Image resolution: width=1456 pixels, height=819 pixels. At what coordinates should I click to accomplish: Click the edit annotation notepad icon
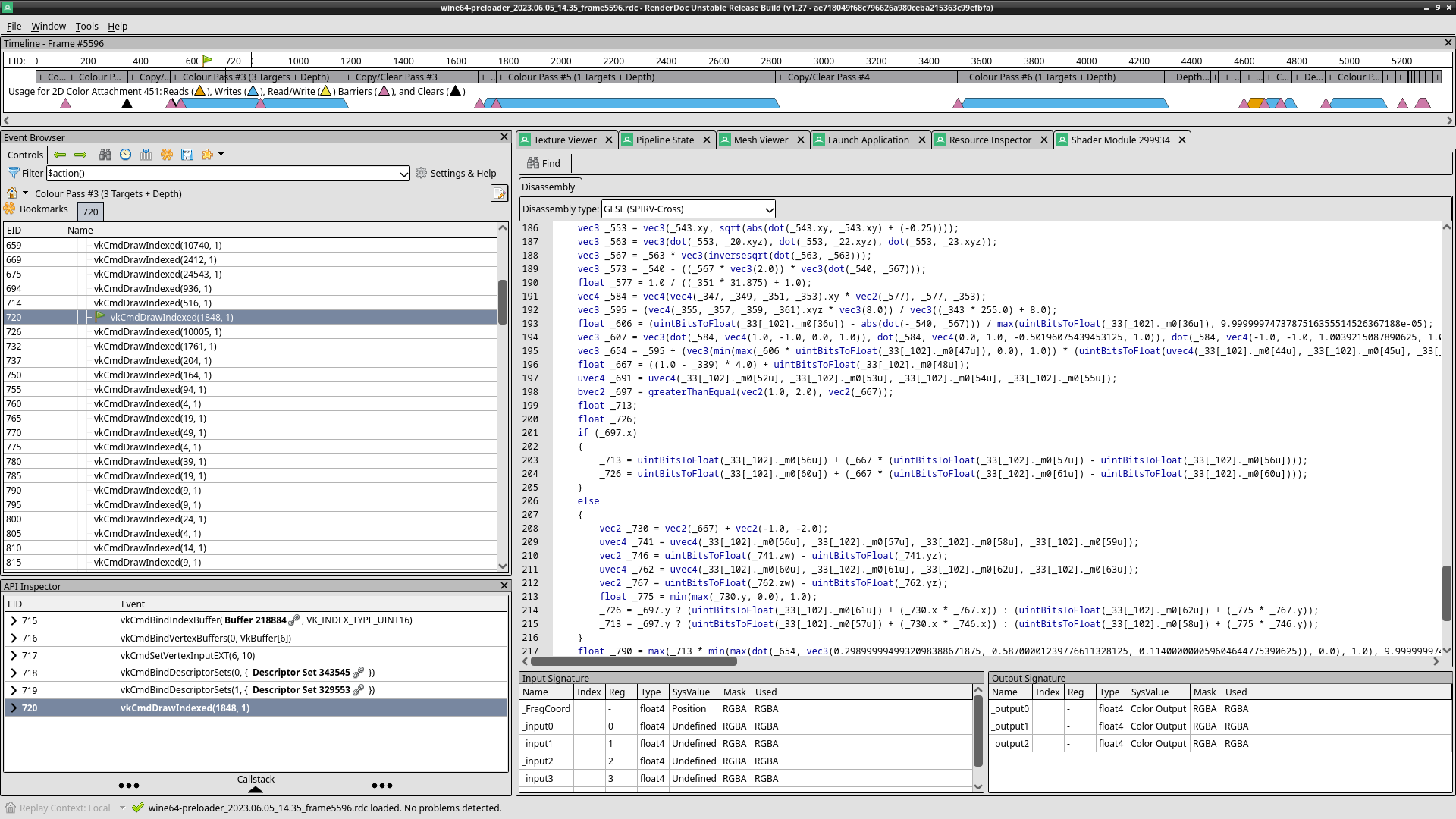click(x=499, y=193)
